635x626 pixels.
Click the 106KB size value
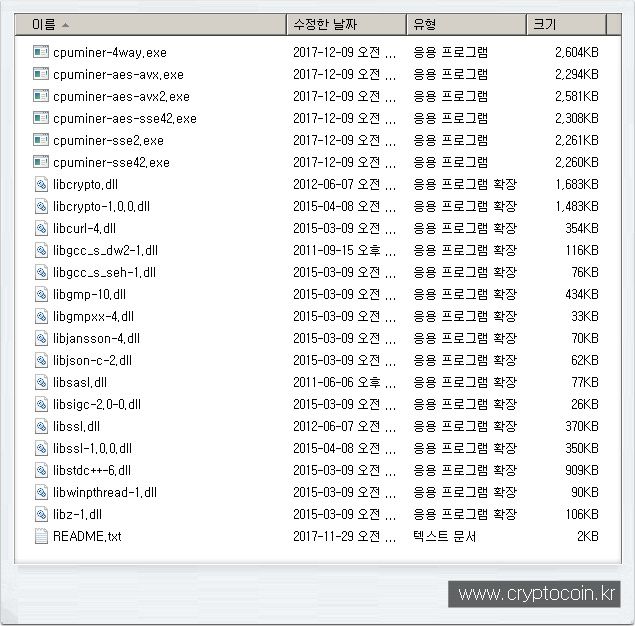582,514
